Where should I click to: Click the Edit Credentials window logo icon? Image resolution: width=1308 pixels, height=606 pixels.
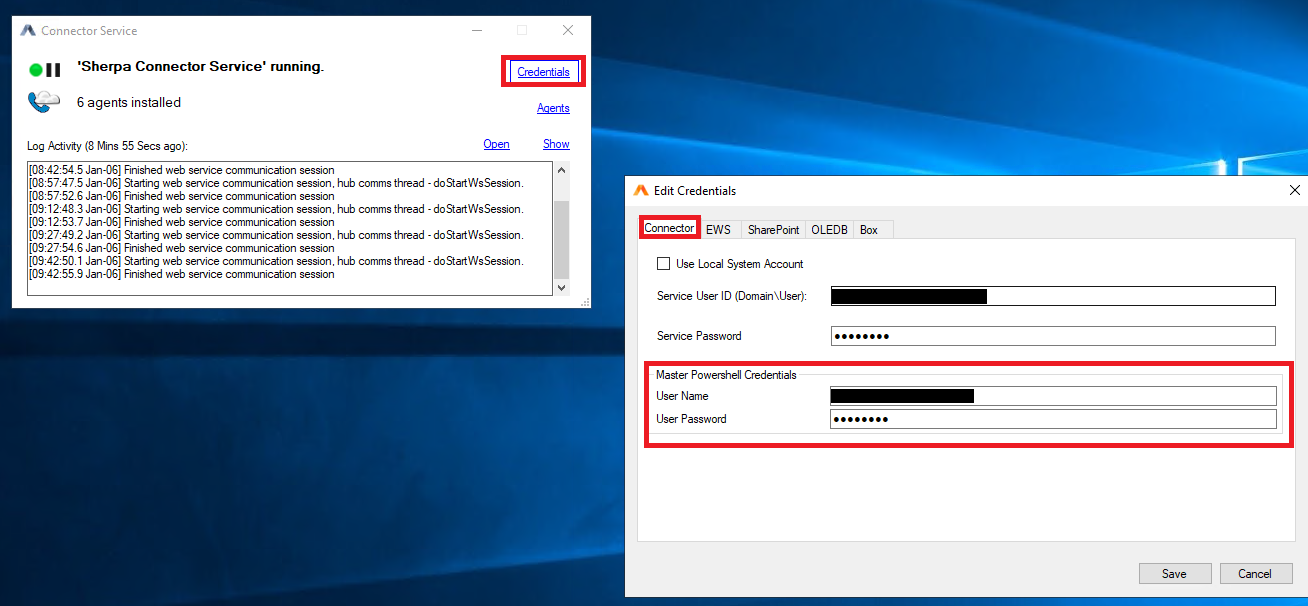pos(641,190)
